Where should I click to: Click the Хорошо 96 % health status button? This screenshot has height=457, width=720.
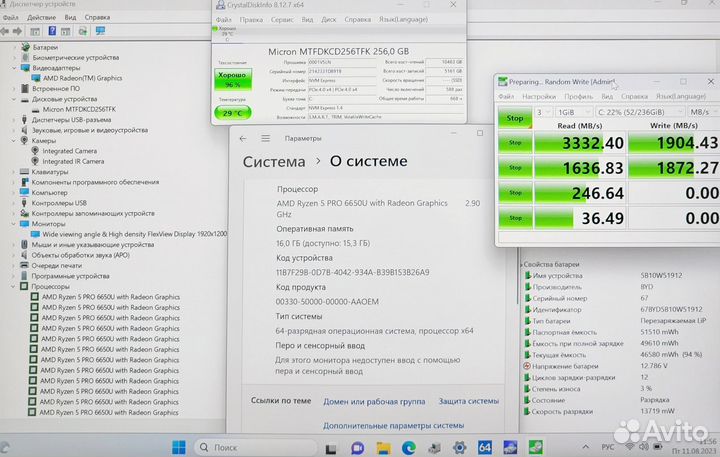(233, 79)
